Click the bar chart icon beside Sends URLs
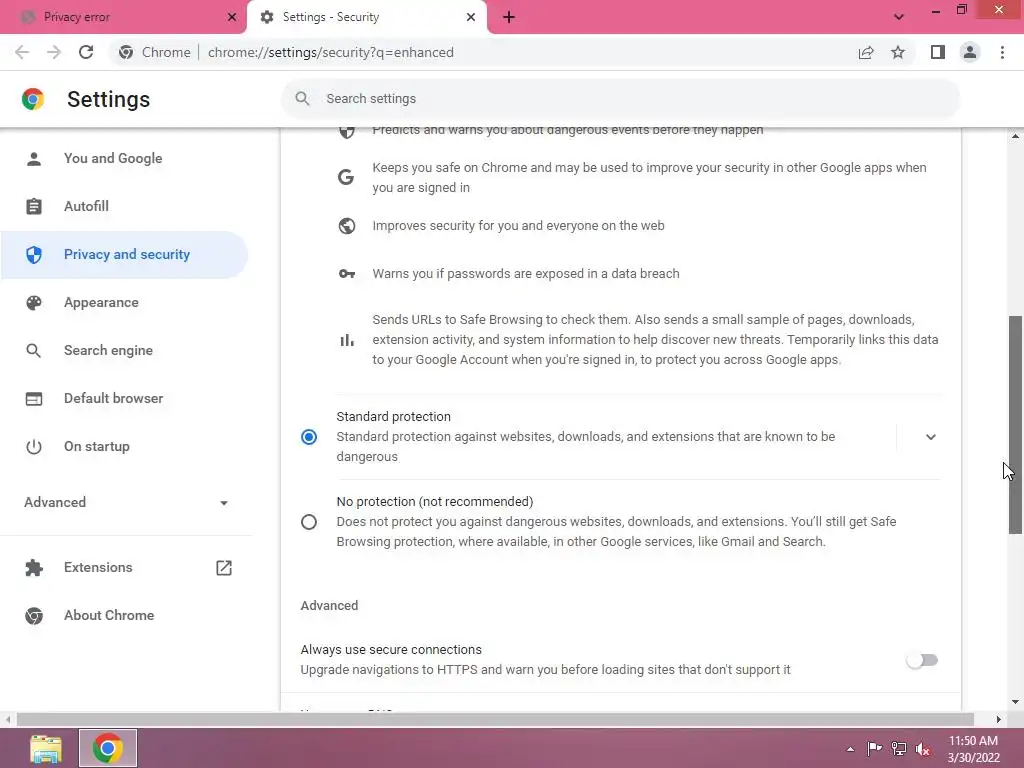Screen dimensions: 1024x768 [347, 340]
